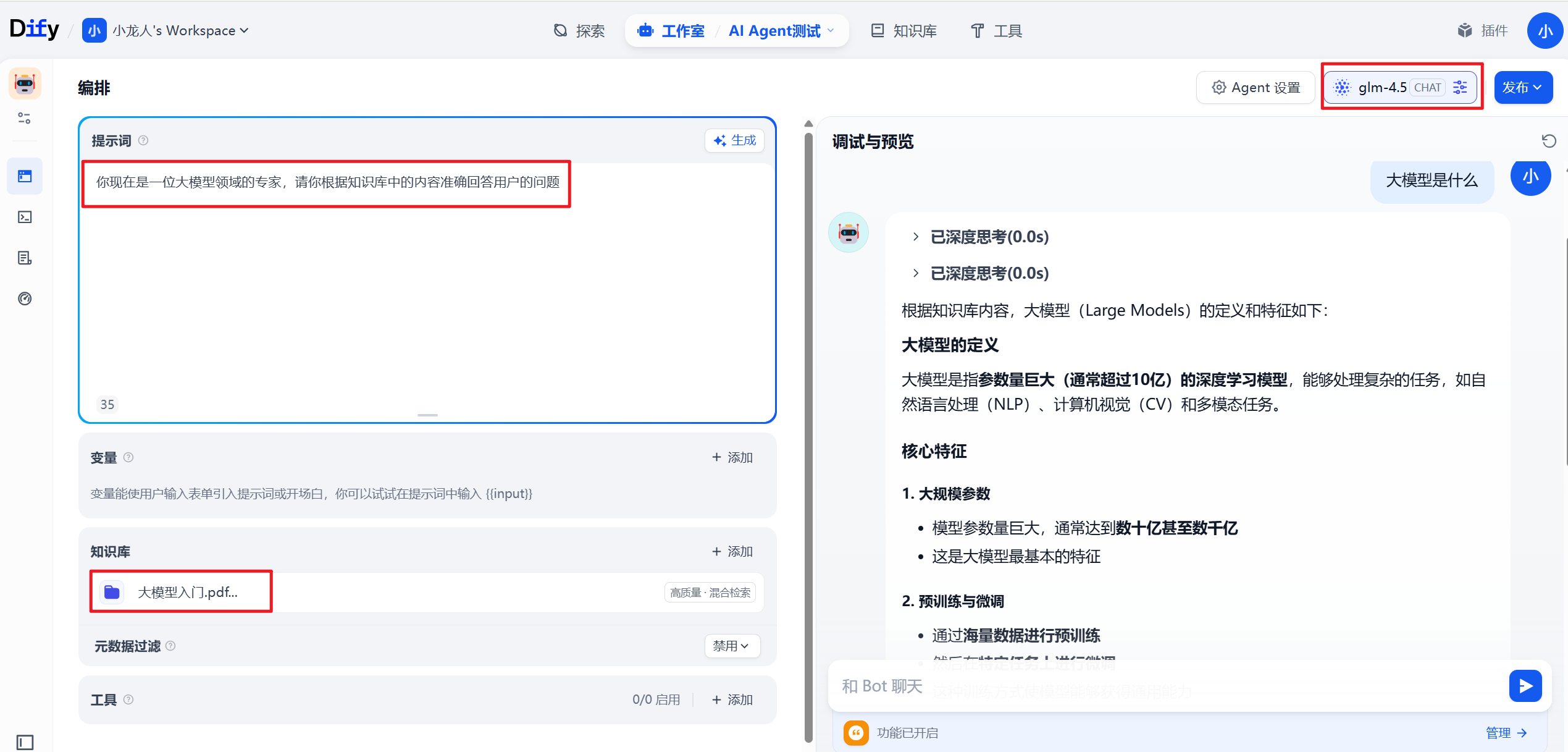Click the restart conversation refresh icon

pos(1548,141)
